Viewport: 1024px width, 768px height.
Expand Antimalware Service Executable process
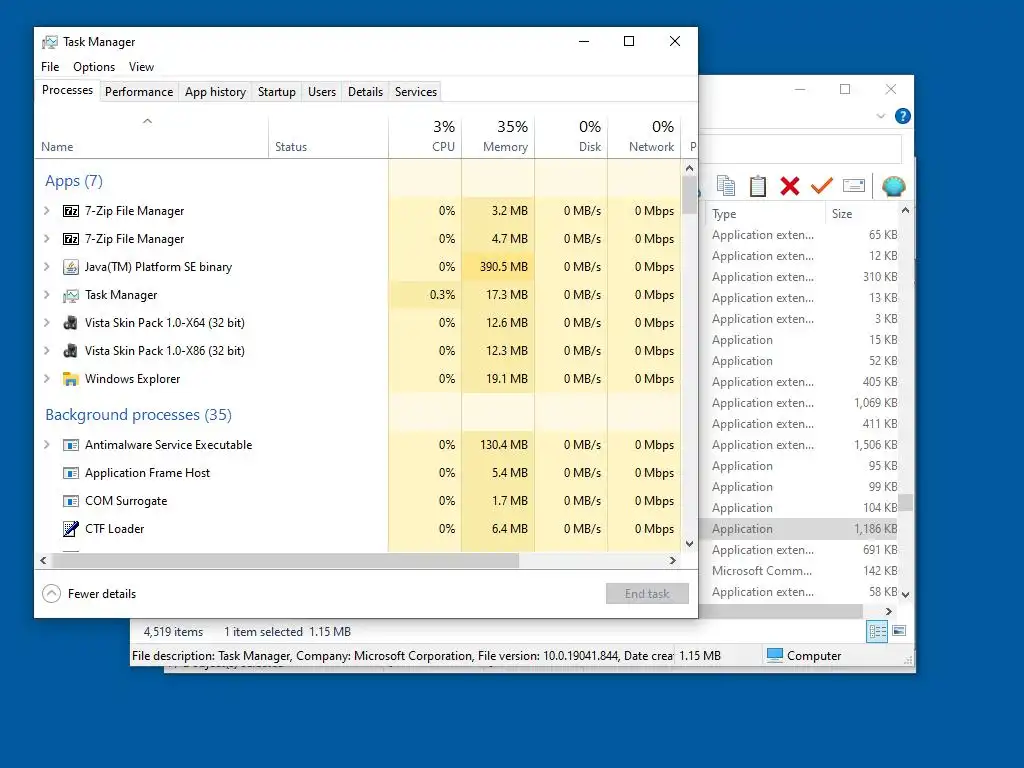(46, 445)
